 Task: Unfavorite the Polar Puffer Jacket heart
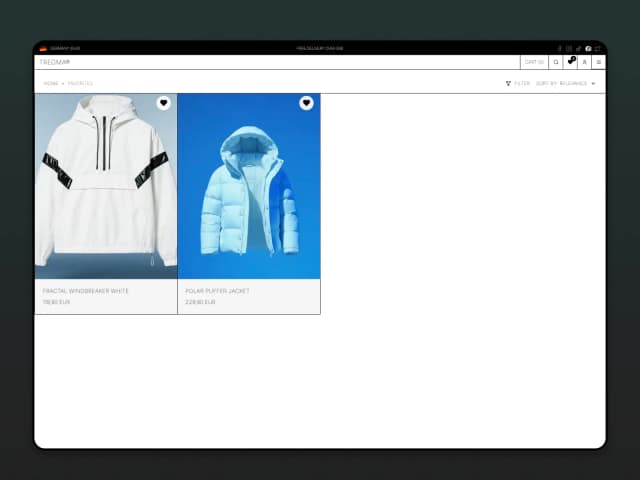pyautogui.click(x=306, y=103)
